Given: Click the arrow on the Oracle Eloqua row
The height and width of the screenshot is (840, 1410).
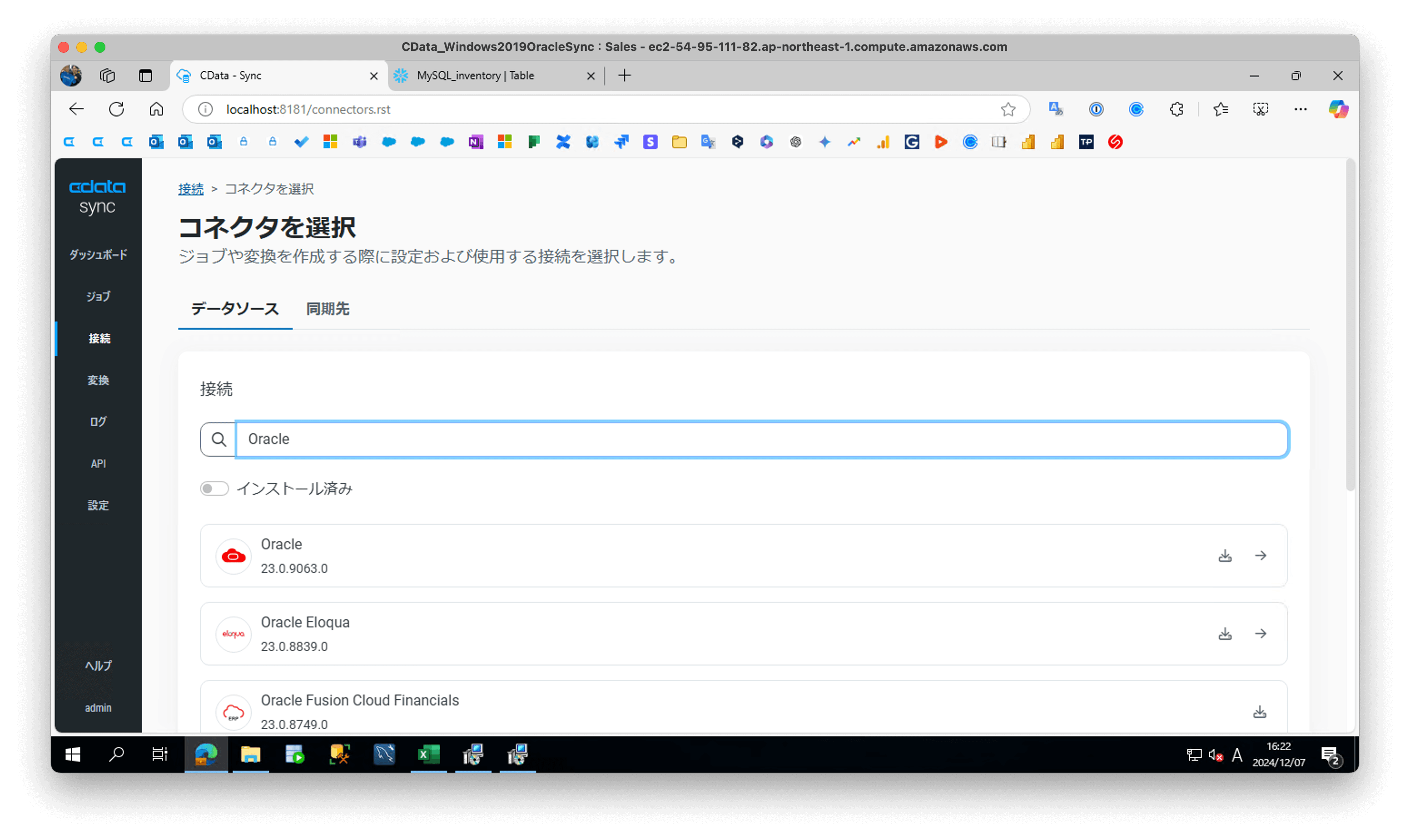Looking at the screenshot, I should [1261, 633].
